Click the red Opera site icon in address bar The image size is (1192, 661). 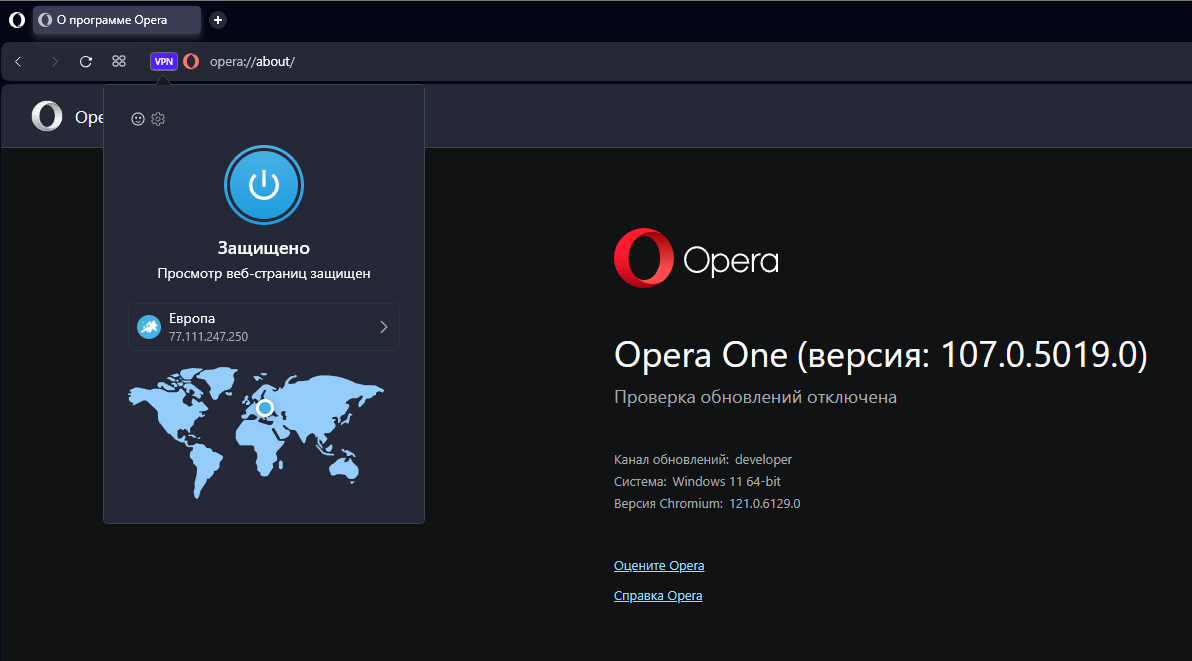point(192,62)
